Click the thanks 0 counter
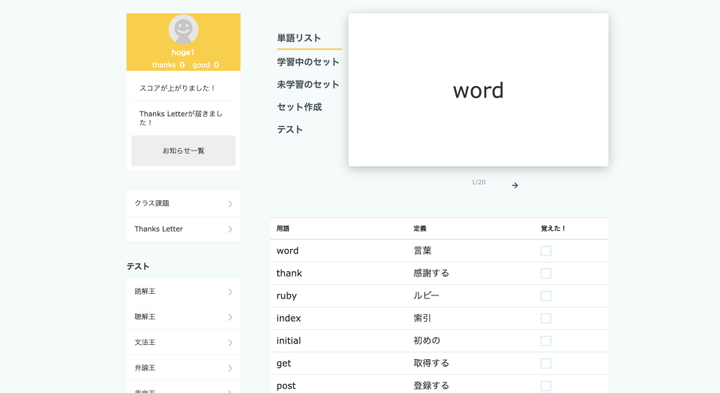Image resolution: width=720 pixels, height=393 pixels. [169, 65]
